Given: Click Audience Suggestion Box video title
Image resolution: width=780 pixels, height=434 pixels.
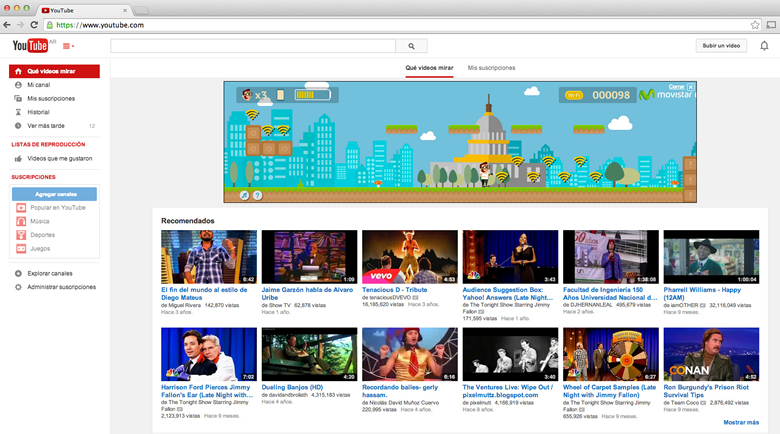Looking at the screenshot, I should click(x=508, y=294).
